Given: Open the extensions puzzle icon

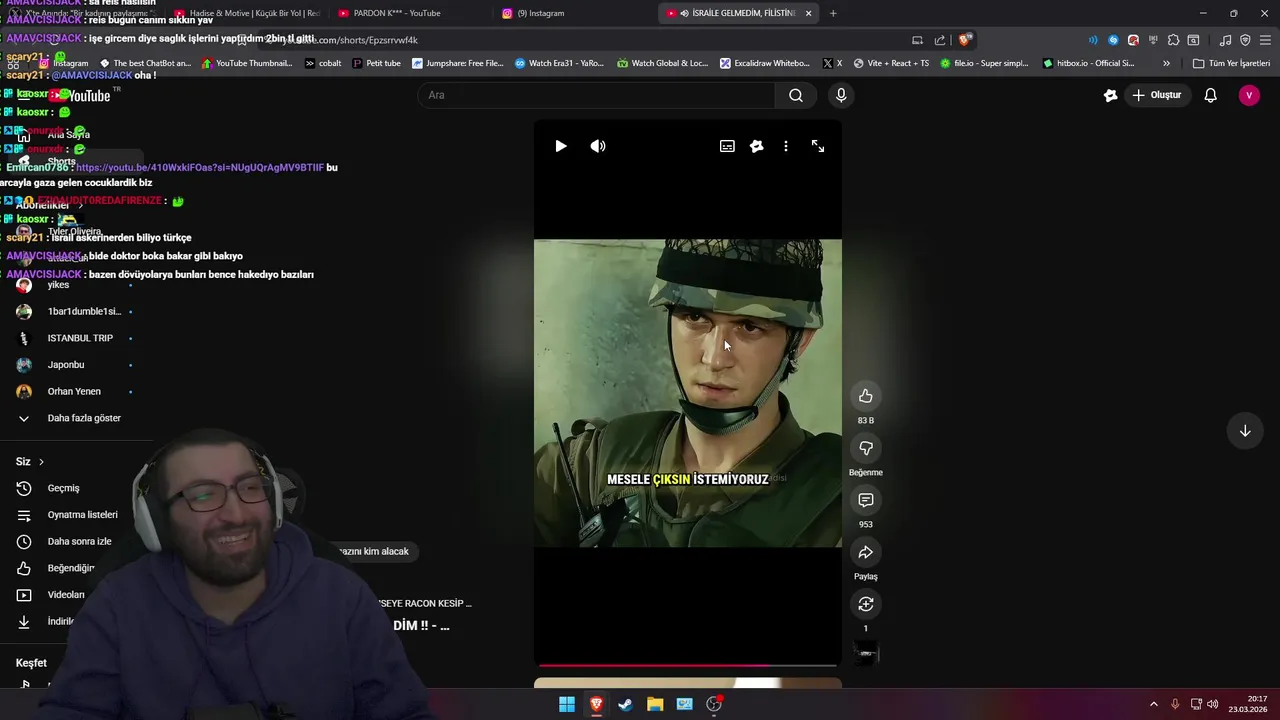Looking at the screenshot, I should click(1173, 40).
